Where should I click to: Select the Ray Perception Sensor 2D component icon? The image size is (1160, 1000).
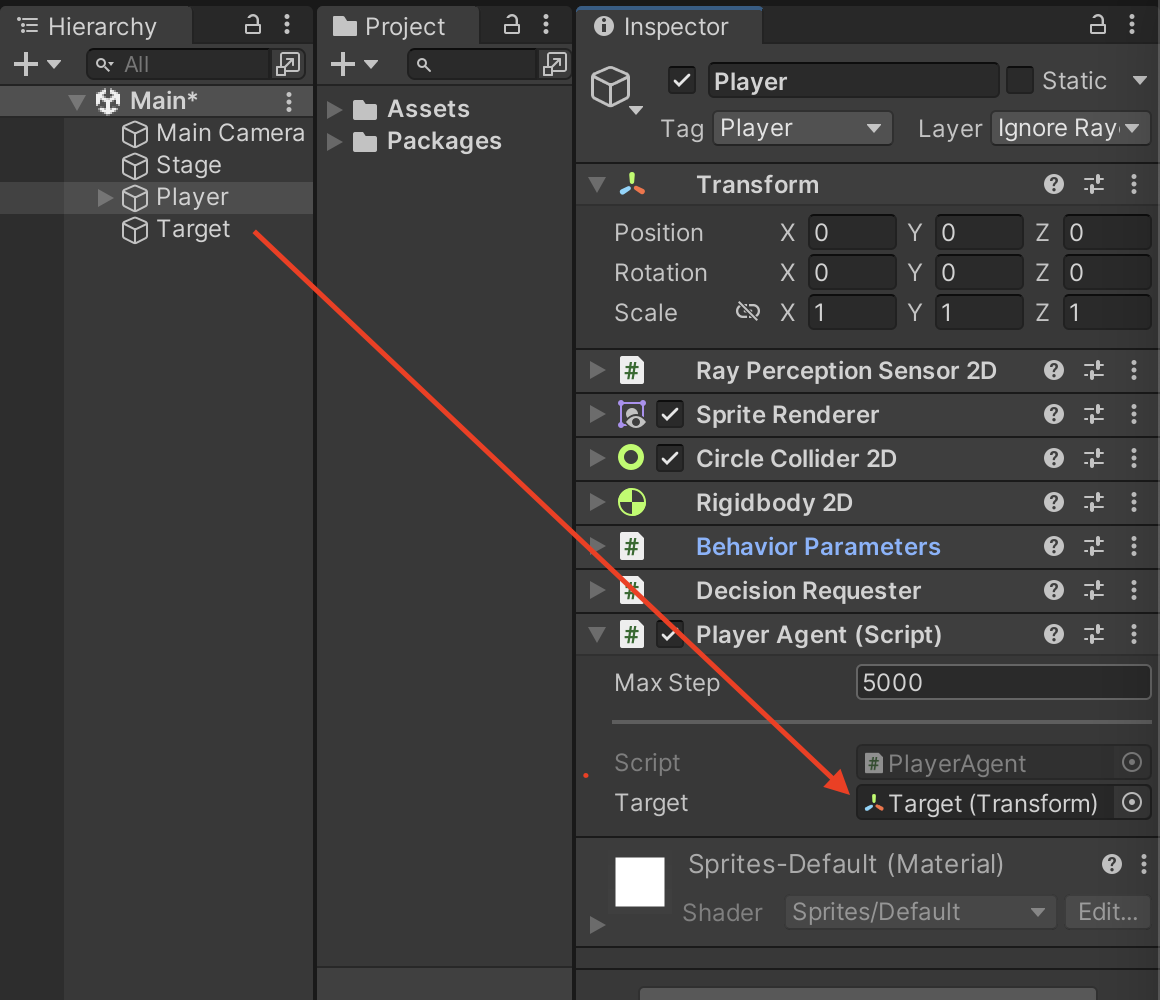(632, 371)
